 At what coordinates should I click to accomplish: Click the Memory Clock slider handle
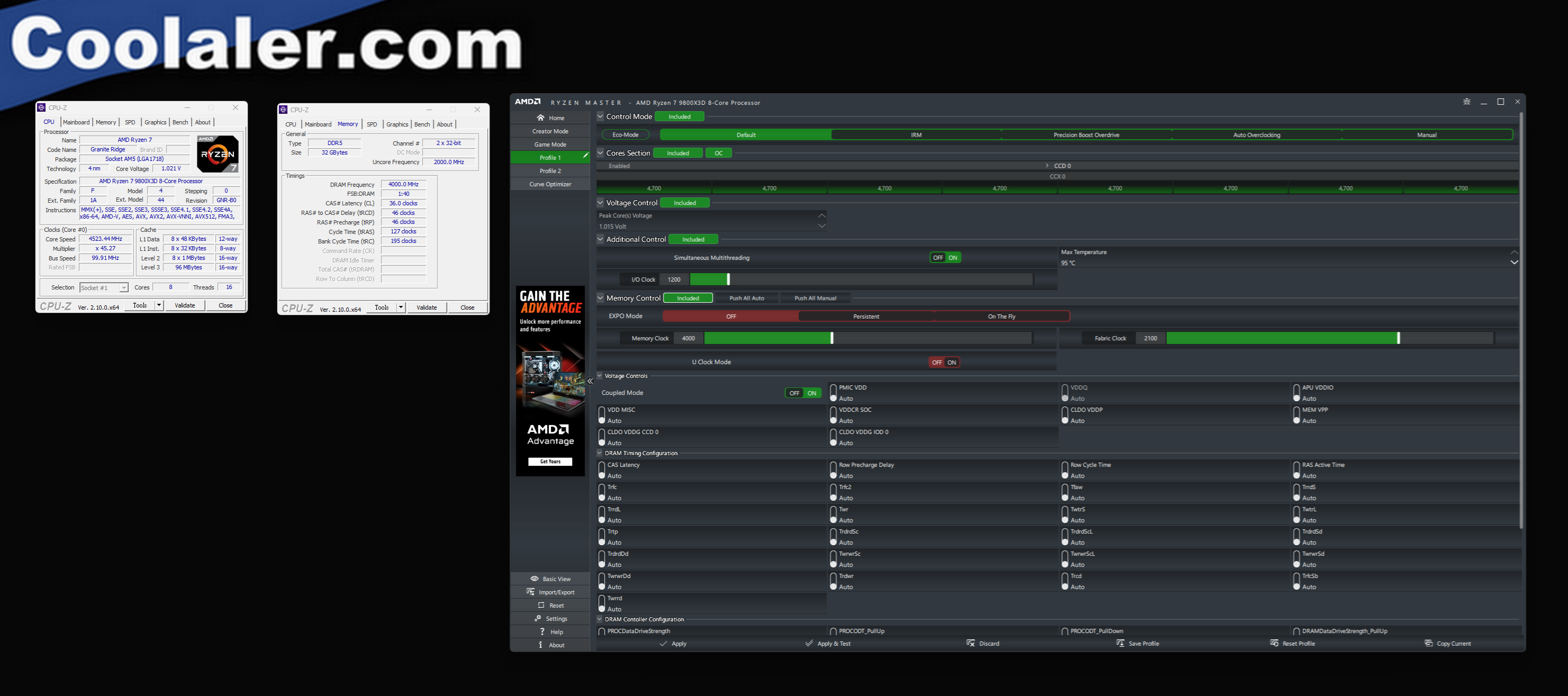[x=831, y=338]
